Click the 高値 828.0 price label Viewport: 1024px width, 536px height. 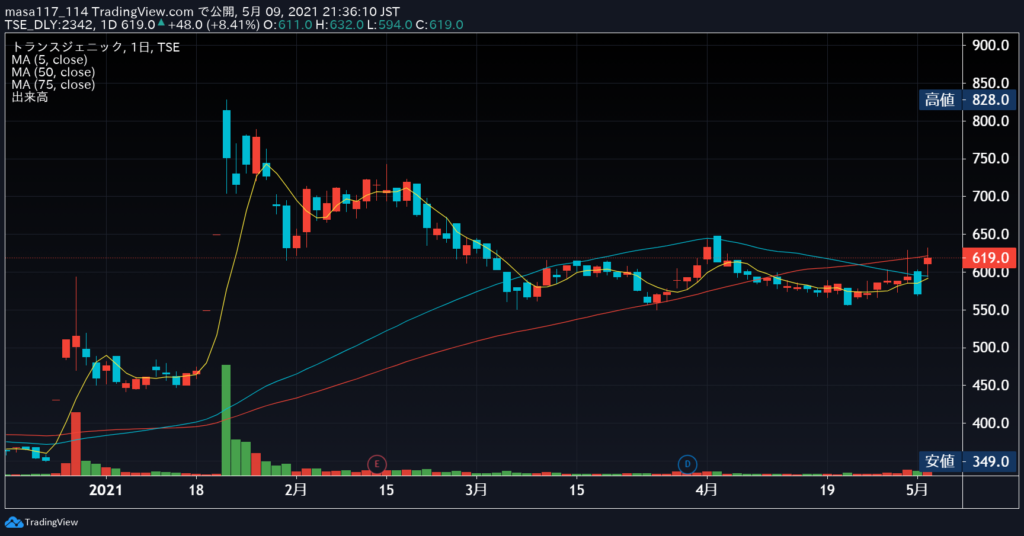[968, 100]
